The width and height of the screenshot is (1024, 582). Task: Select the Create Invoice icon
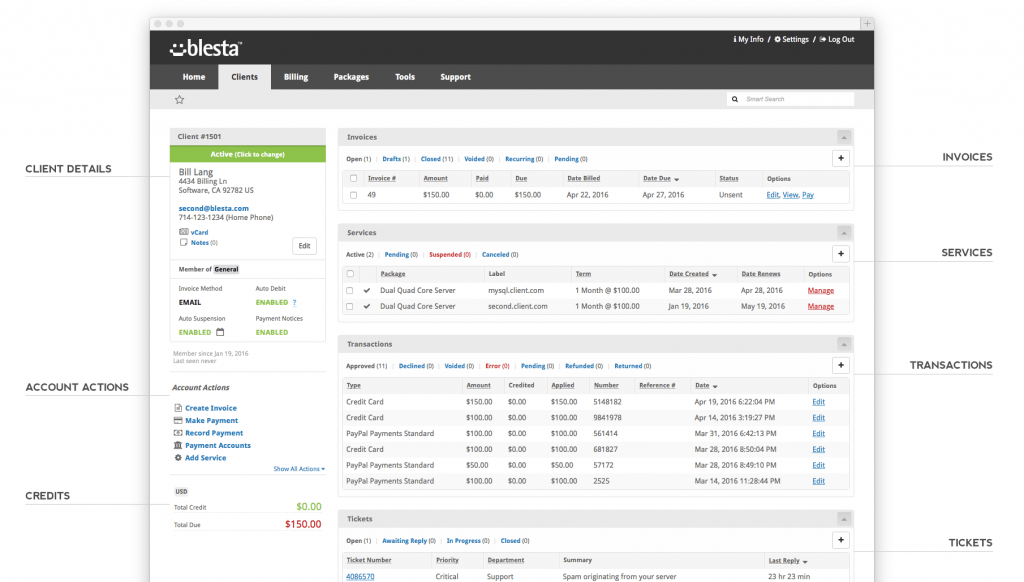[177, 408]
